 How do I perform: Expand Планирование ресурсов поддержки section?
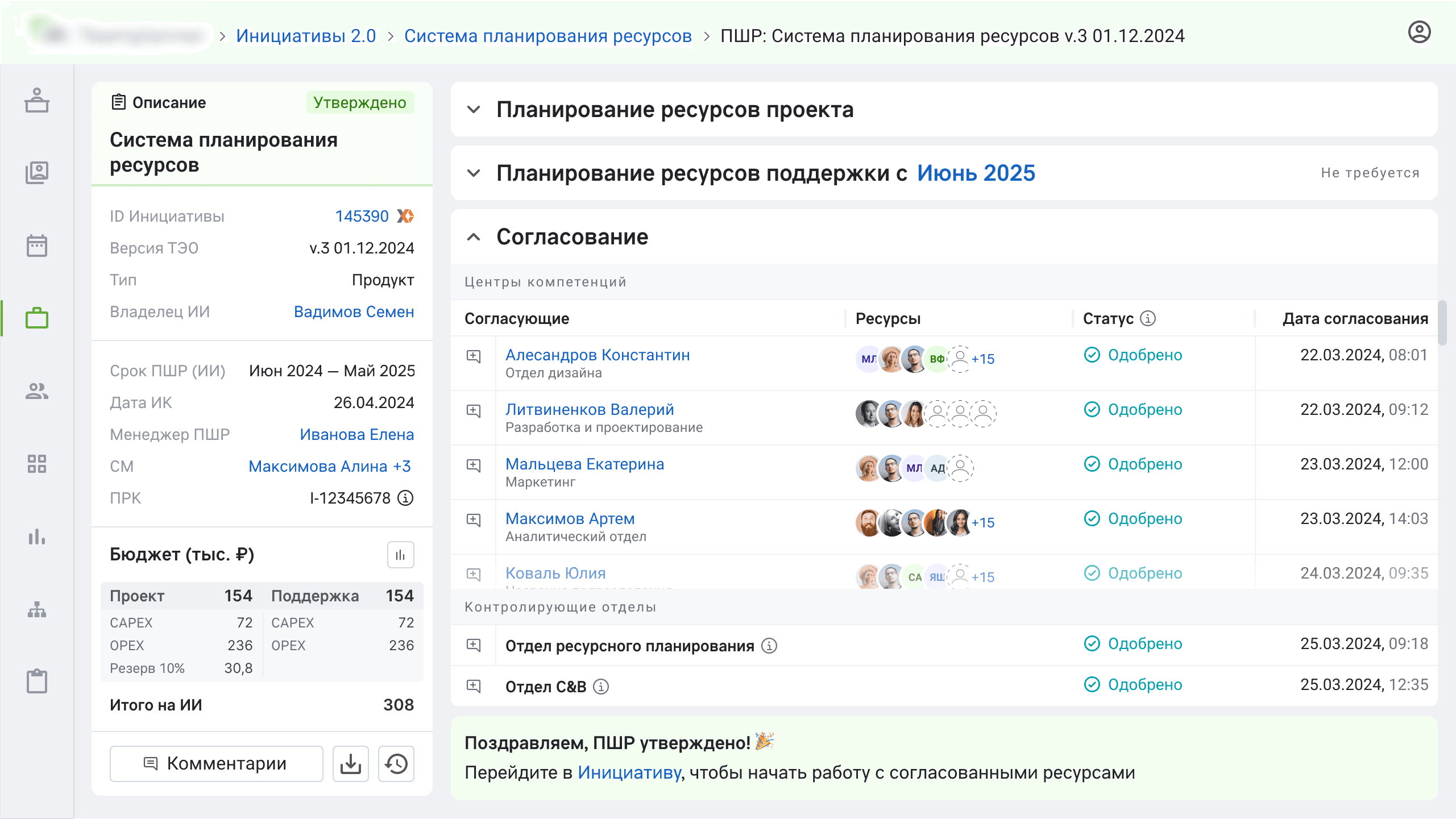(x=474, y=173)
